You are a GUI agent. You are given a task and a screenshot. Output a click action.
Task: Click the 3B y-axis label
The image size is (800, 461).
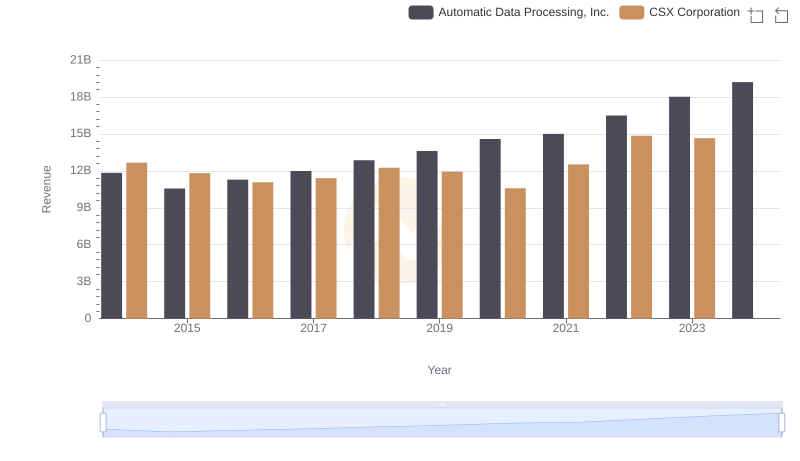pos(84,281)
